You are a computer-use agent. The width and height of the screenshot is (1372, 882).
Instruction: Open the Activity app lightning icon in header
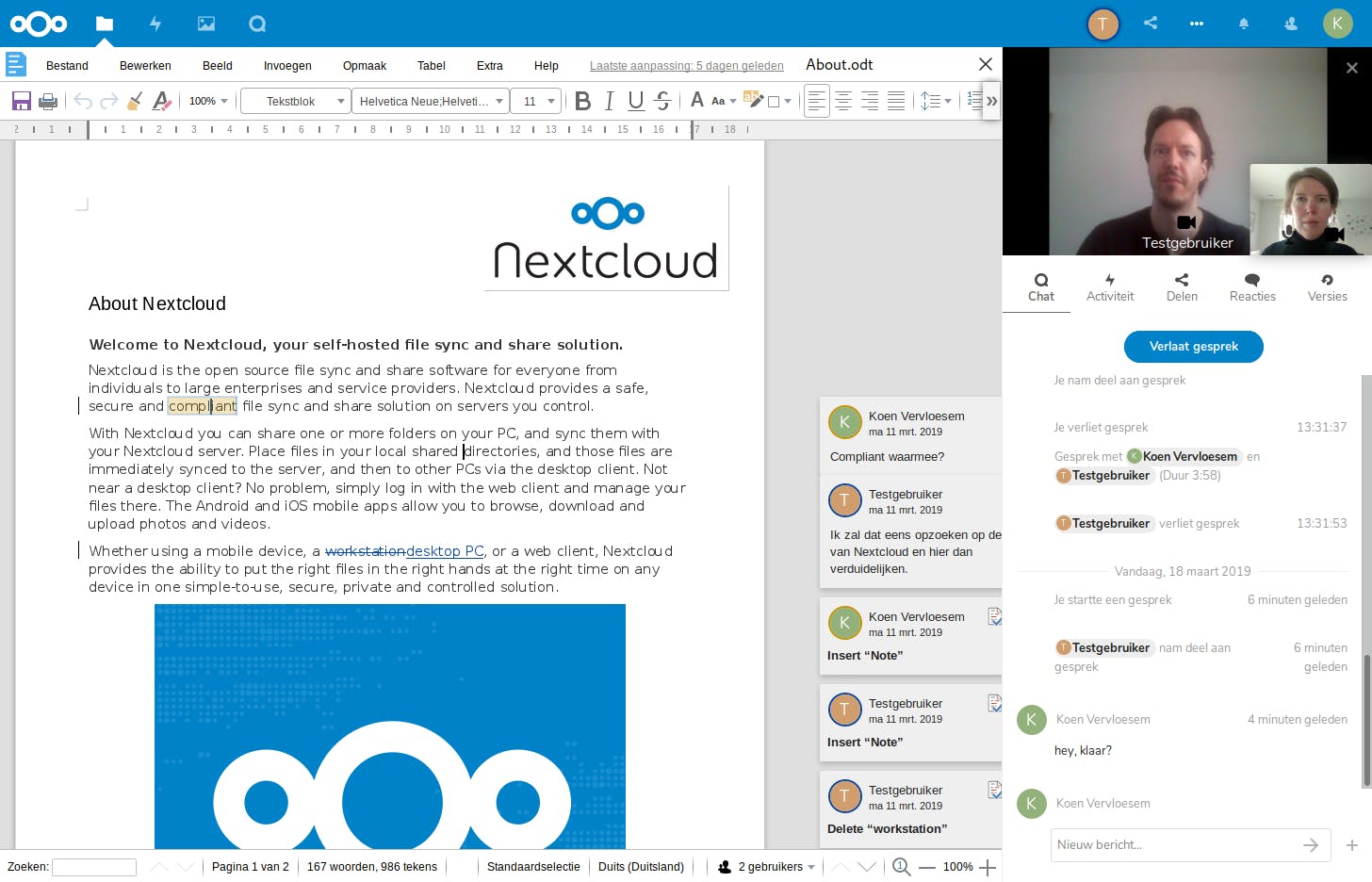point(155,24)
